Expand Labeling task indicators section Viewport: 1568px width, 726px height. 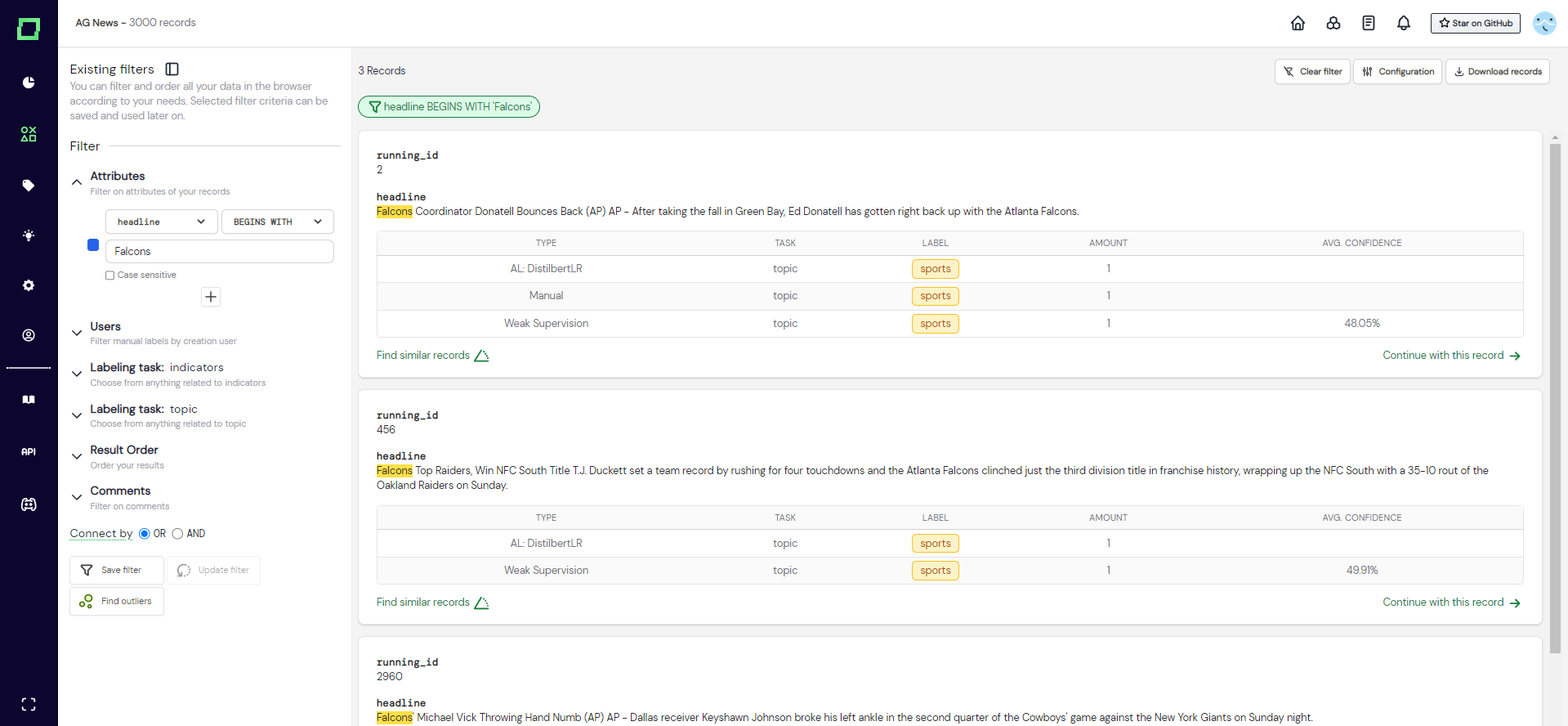tap(77, 374)
